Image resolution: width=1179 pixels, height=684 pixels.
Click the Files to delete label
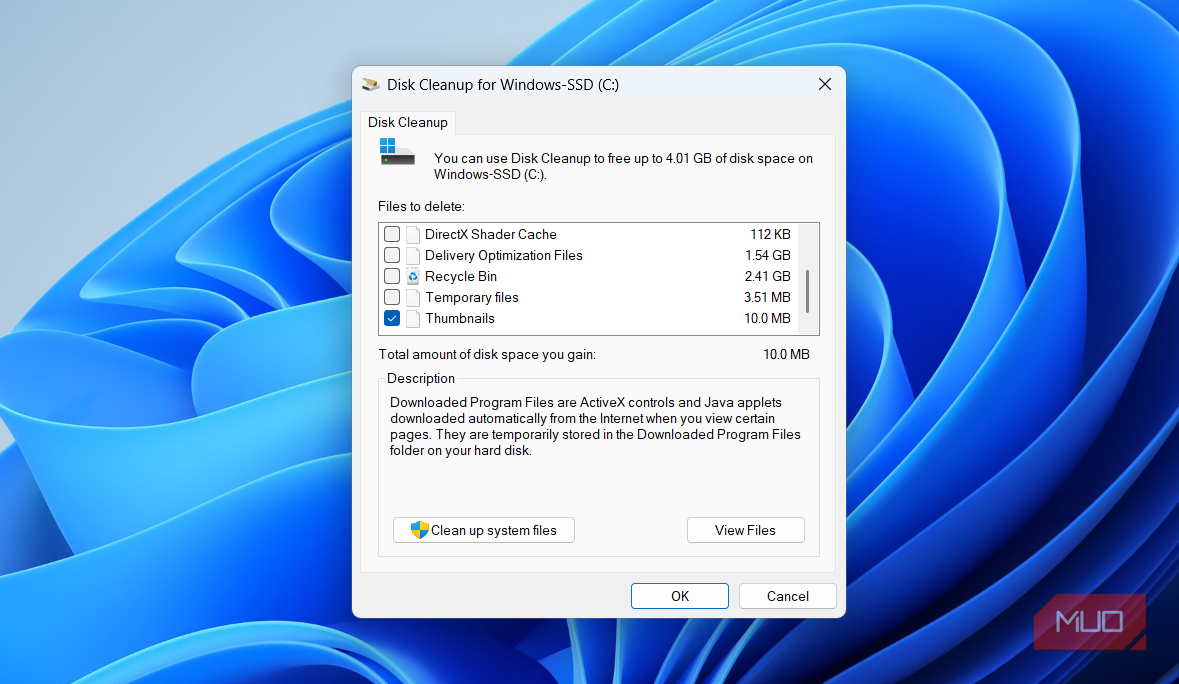click(x=421, y=207)
